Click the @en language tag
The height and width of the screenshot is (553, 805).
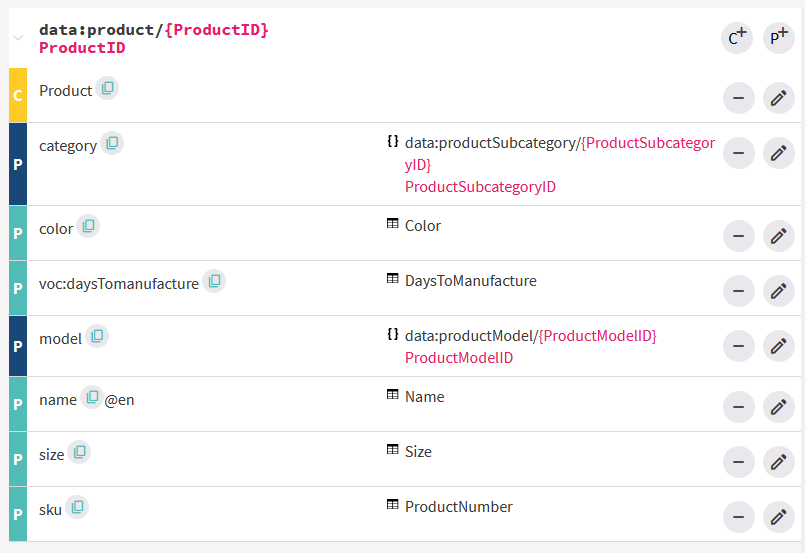[x=119, y=400]
